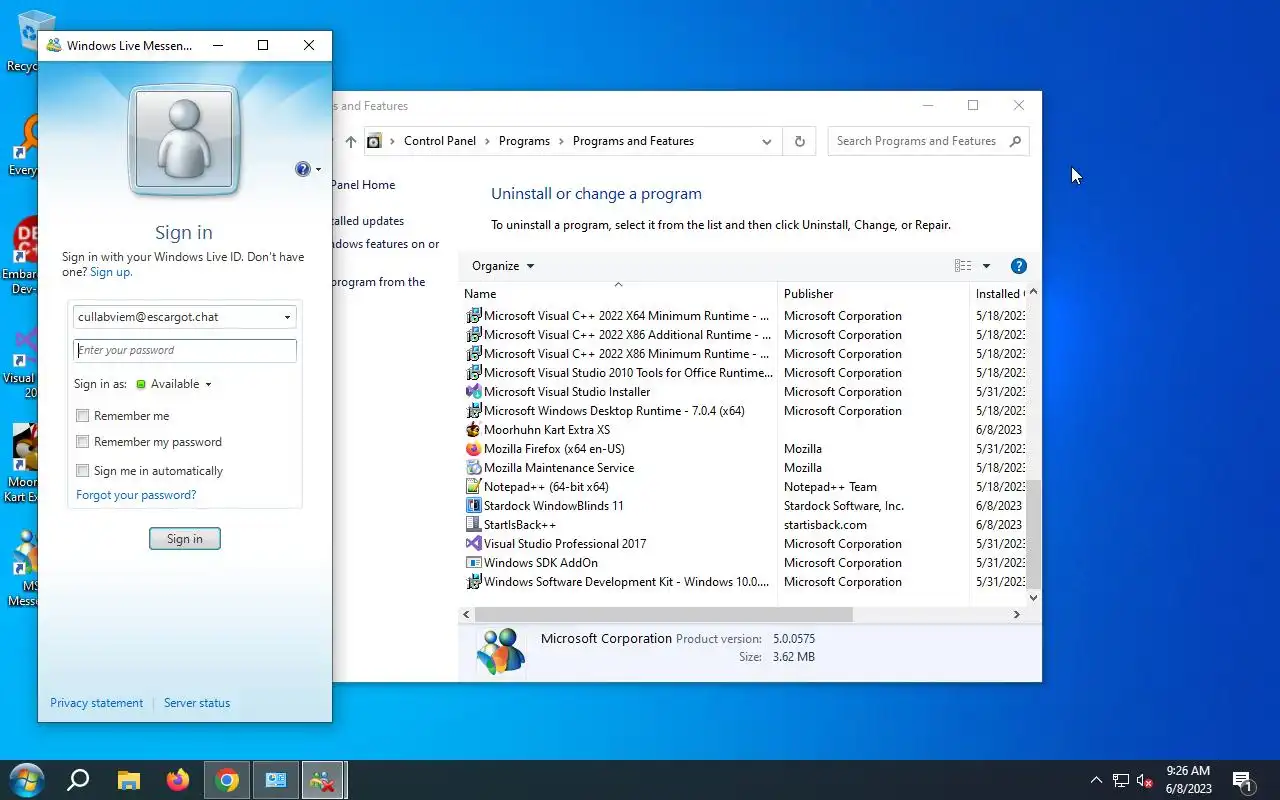Click the vertical scrollbar thumb in program list
Screen dimensions: 1280x800
point(1034,534)
